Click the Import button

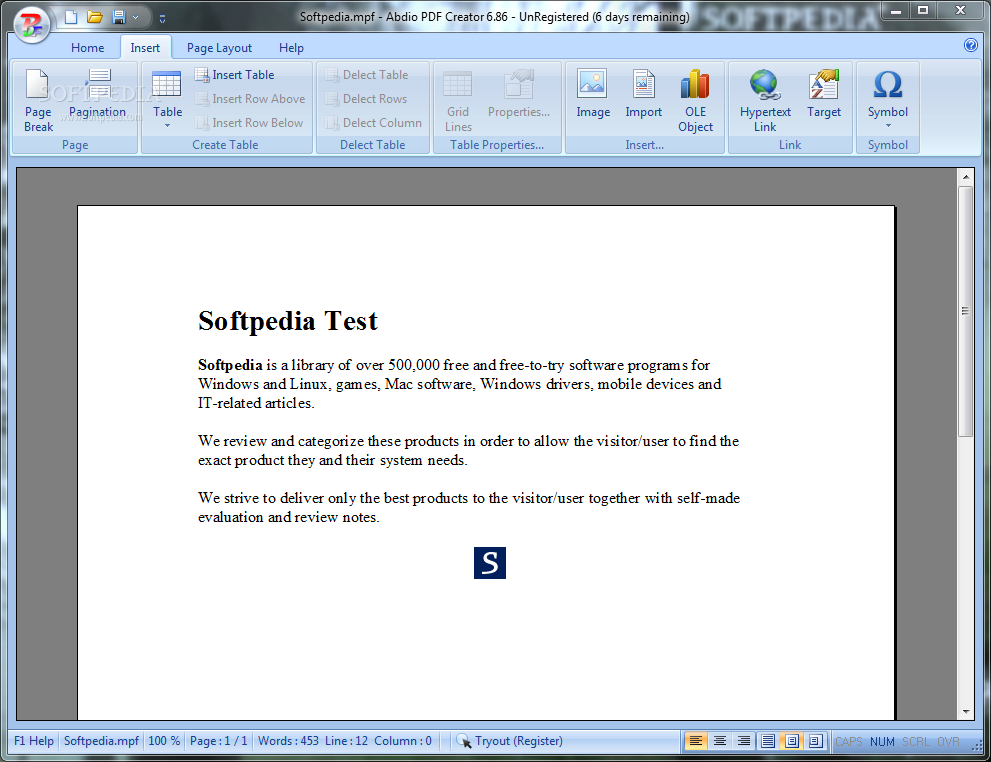pyautogui.click(x=643, y=94)
